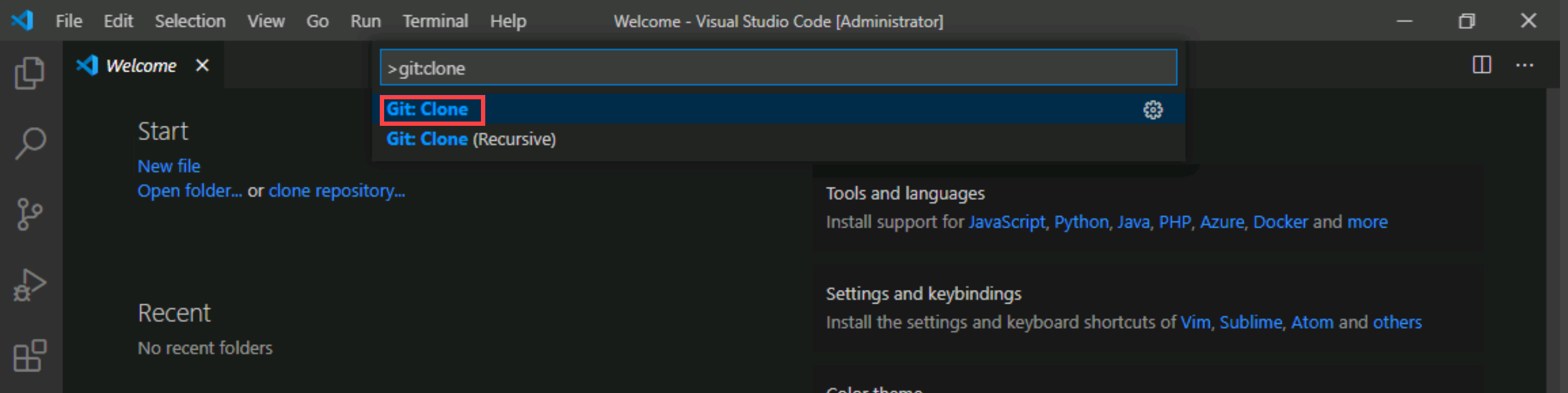The width and height of the screenshot is (1568, 393).
Task: Click the editor vertical scrollbar
Action: (1553, 241)
